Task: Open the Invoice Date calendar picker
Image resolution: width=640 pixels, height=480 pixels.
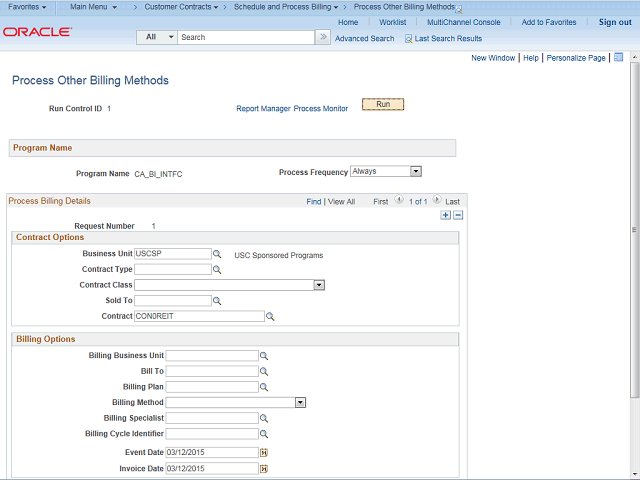Action: [264, 468]
